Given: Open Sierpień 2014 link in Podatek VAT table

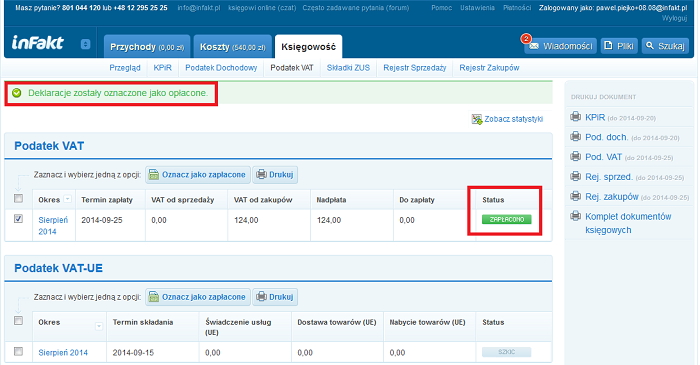Looking at the screenshot, I should point(53,226).
